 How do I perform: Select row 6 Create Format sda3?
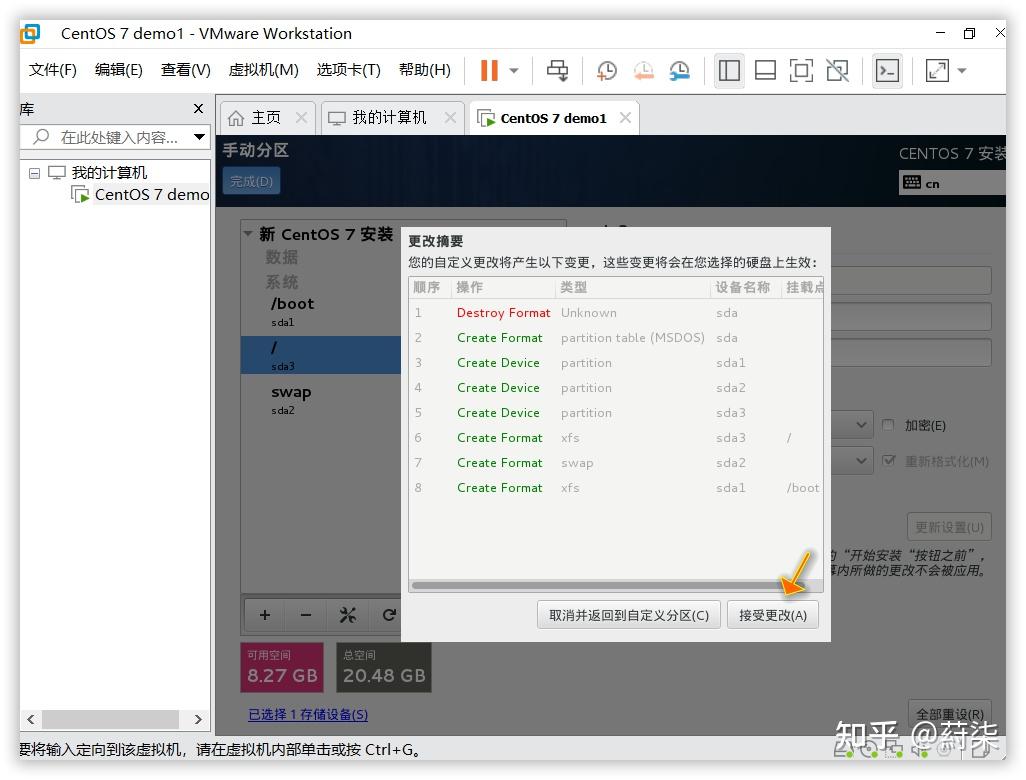click(x=616, y=438)
